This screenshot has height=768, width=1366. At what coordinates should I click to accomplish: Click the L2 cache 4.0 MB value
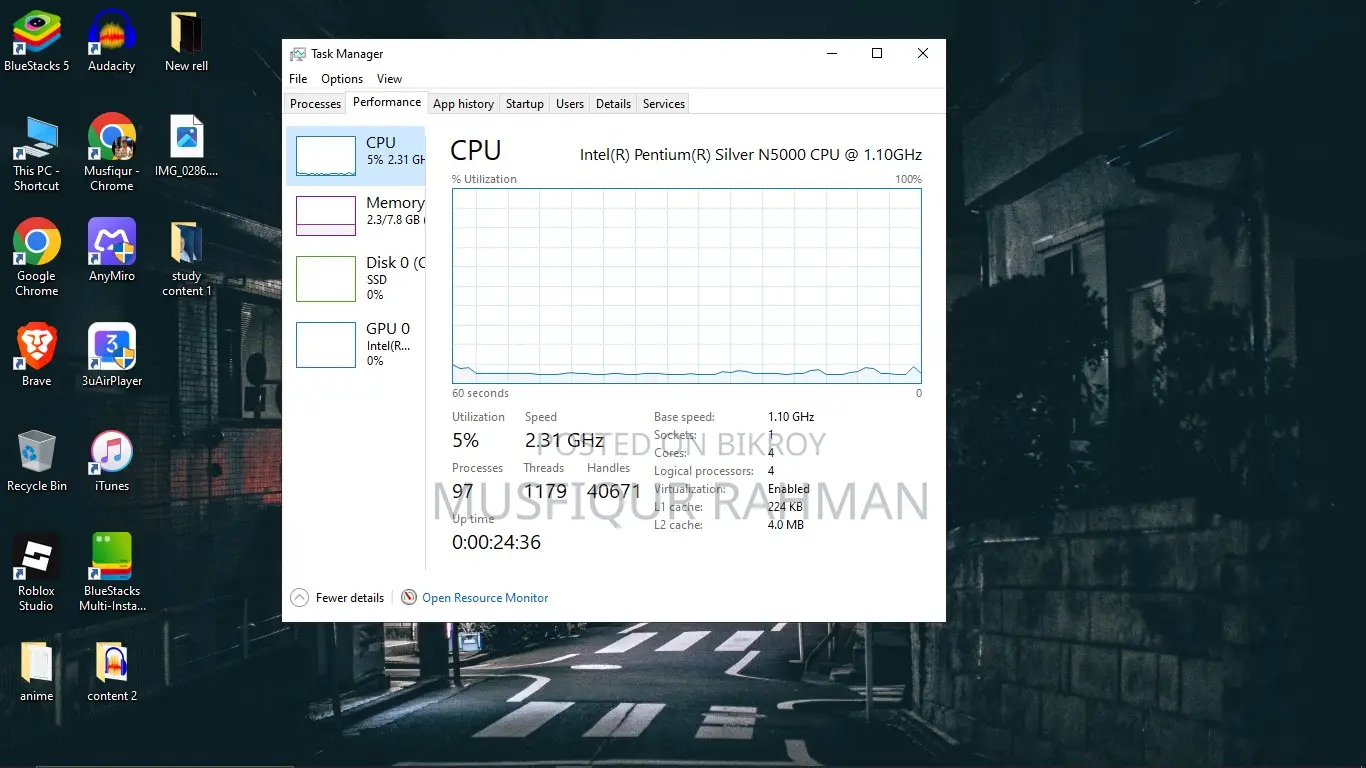click(x=786, y=525)
